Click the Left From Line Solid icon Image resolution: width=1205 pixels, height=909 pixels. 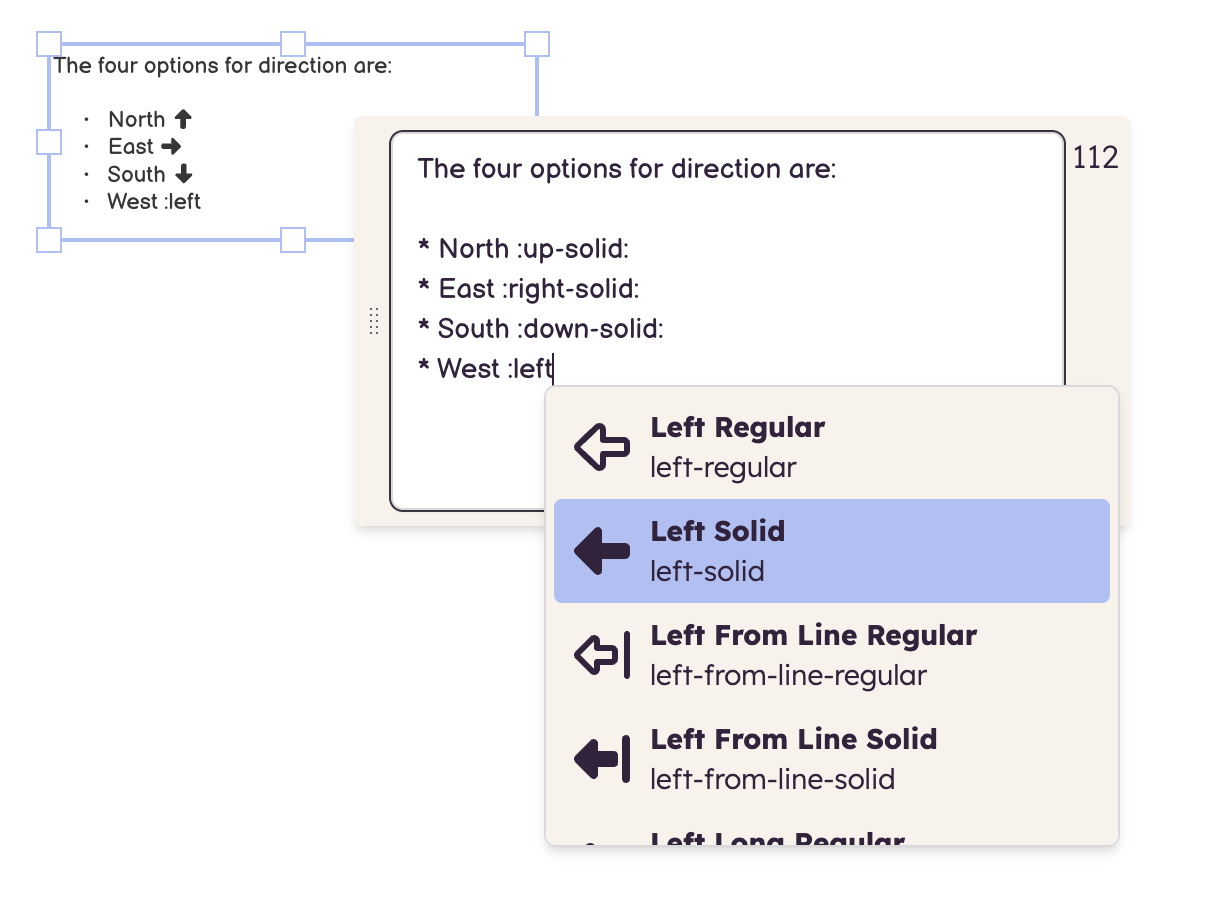point(601,759)
